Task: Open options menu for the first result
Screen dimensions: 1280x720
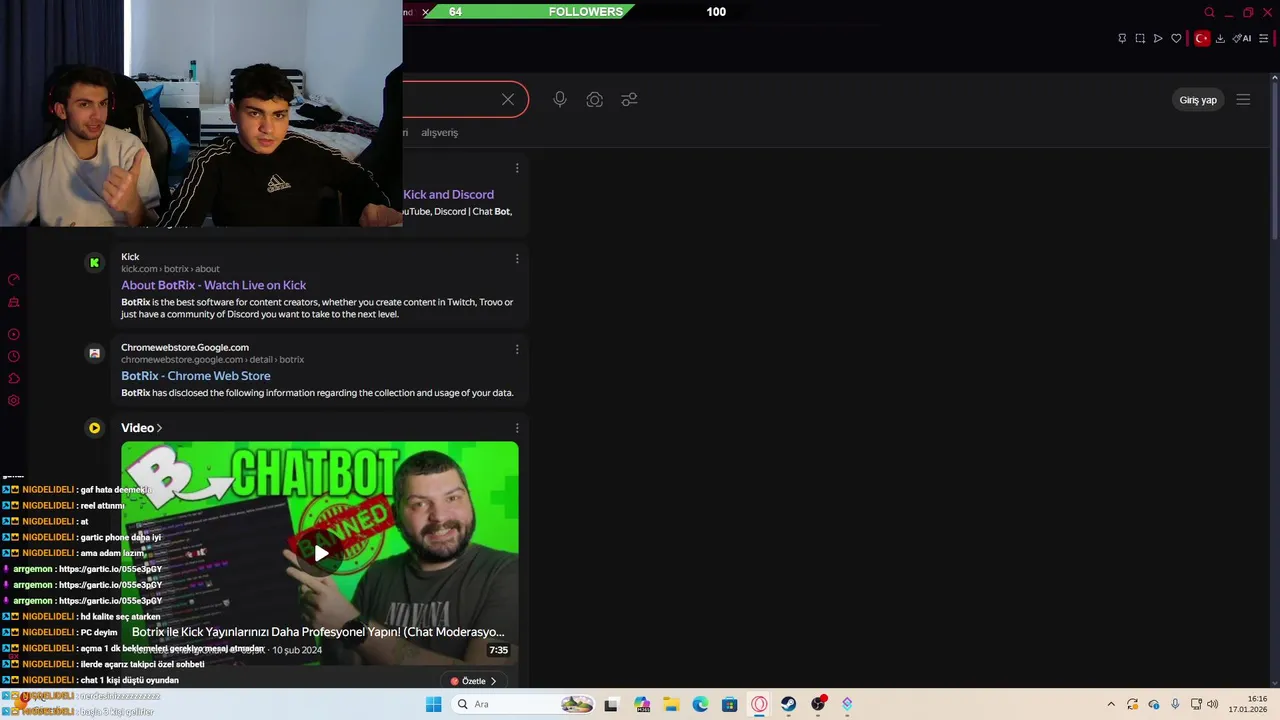Action: point(517,168)
